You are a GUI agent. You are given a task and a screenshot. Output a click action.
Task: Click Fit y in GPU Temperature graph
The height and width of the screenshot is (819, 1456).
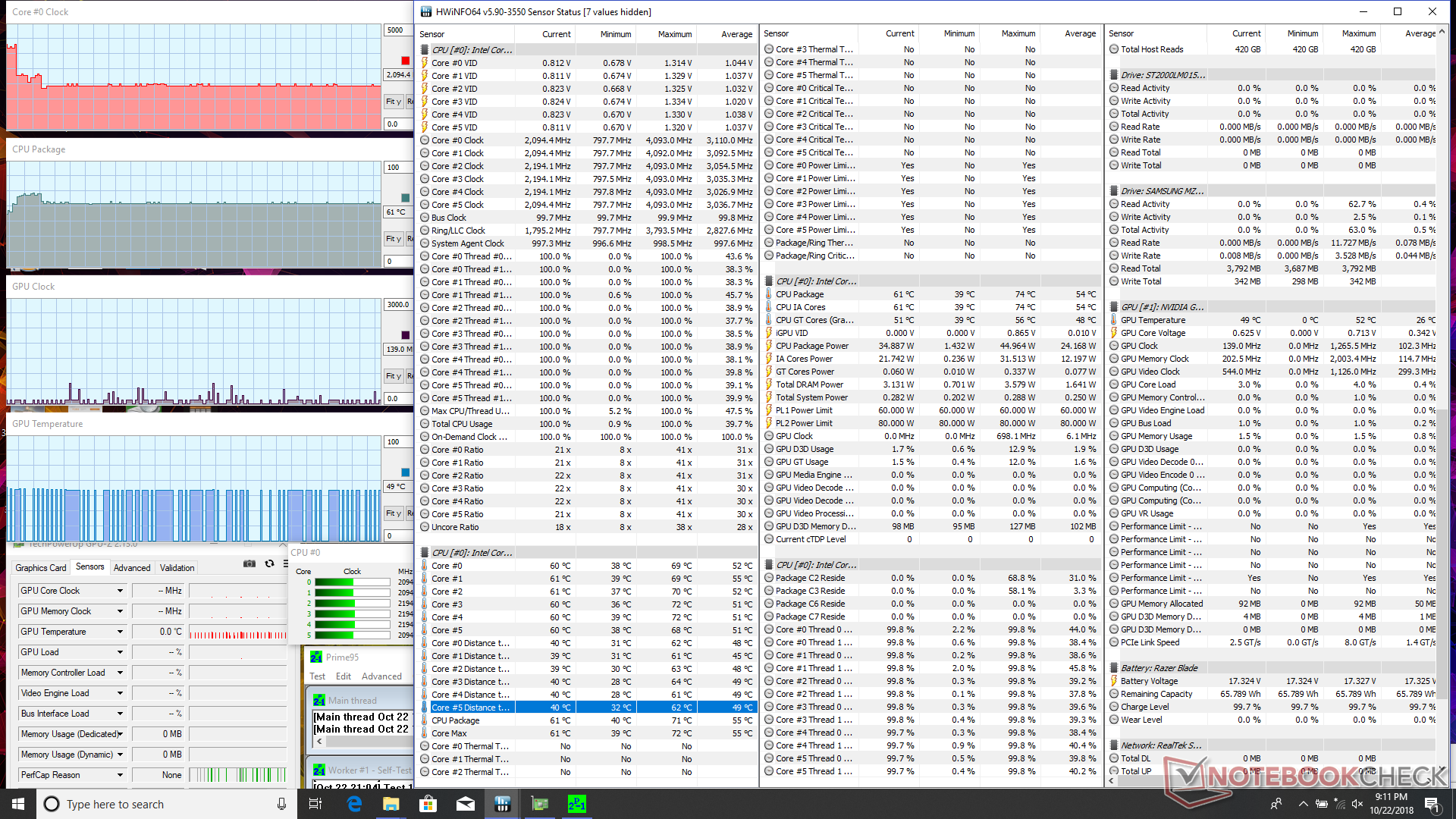click(394, 513)
